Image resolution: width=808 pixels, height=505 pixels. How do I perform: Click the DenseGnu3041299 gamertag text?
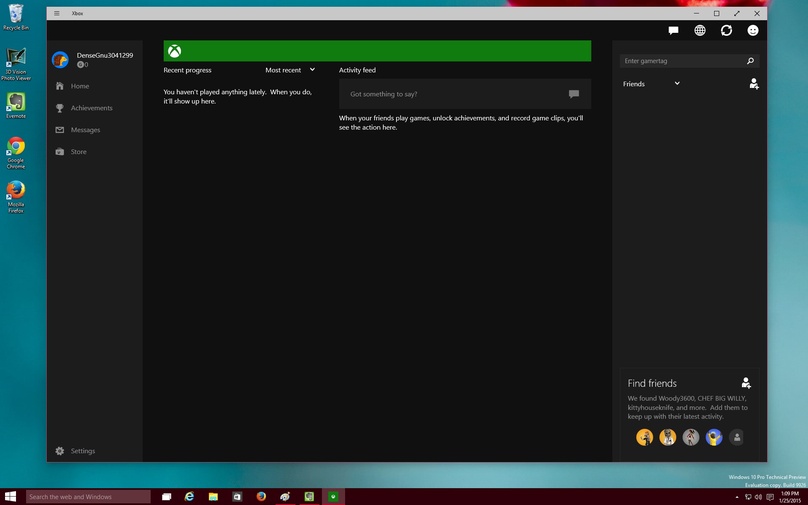105,55
